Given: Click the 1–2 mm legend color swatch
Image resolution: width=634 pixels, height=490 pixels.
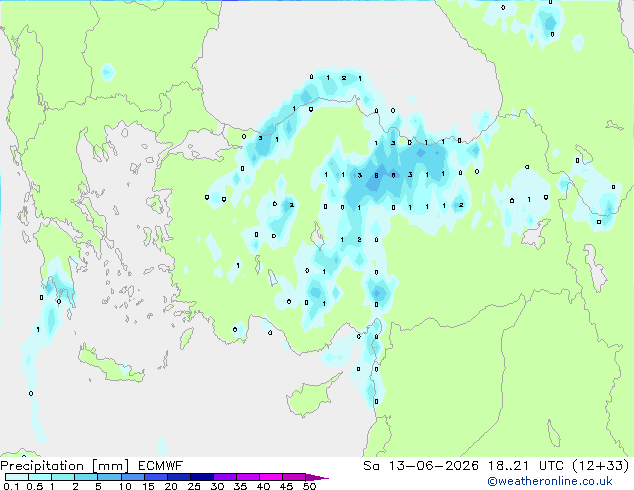Looking at the screenshot, I should [63, 477].
